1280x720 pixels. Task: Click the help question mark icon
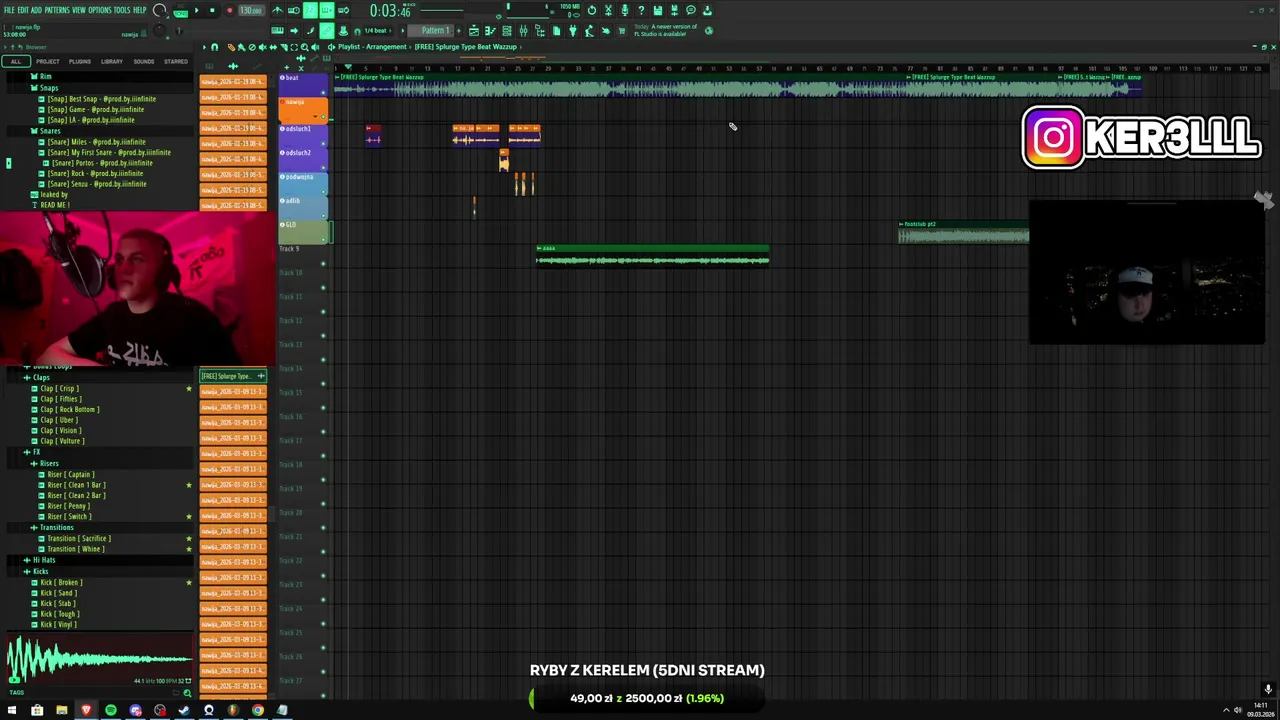pyautogui.click(x=641, y=10)
